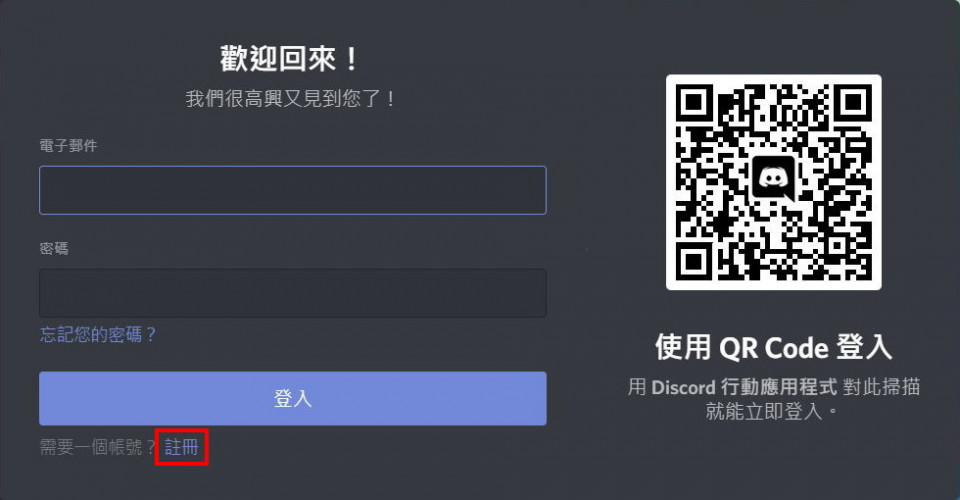Click the 我們很高興又見到您了! subtitle text
The width and height of the screenshot is (960, 500).
(x=291, y=99)
